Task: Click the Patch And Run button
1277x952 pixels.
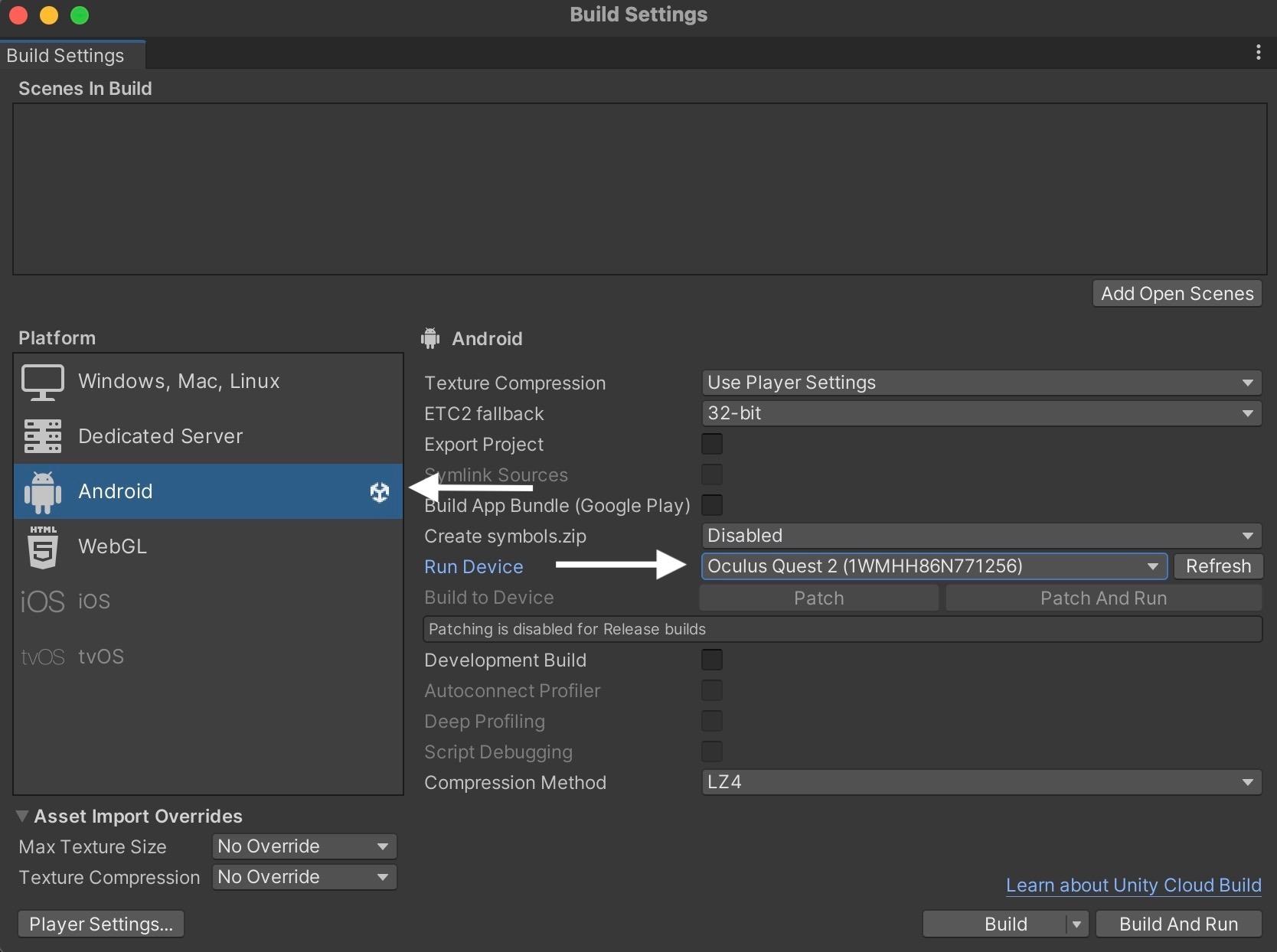Action: coord(1103,598)
